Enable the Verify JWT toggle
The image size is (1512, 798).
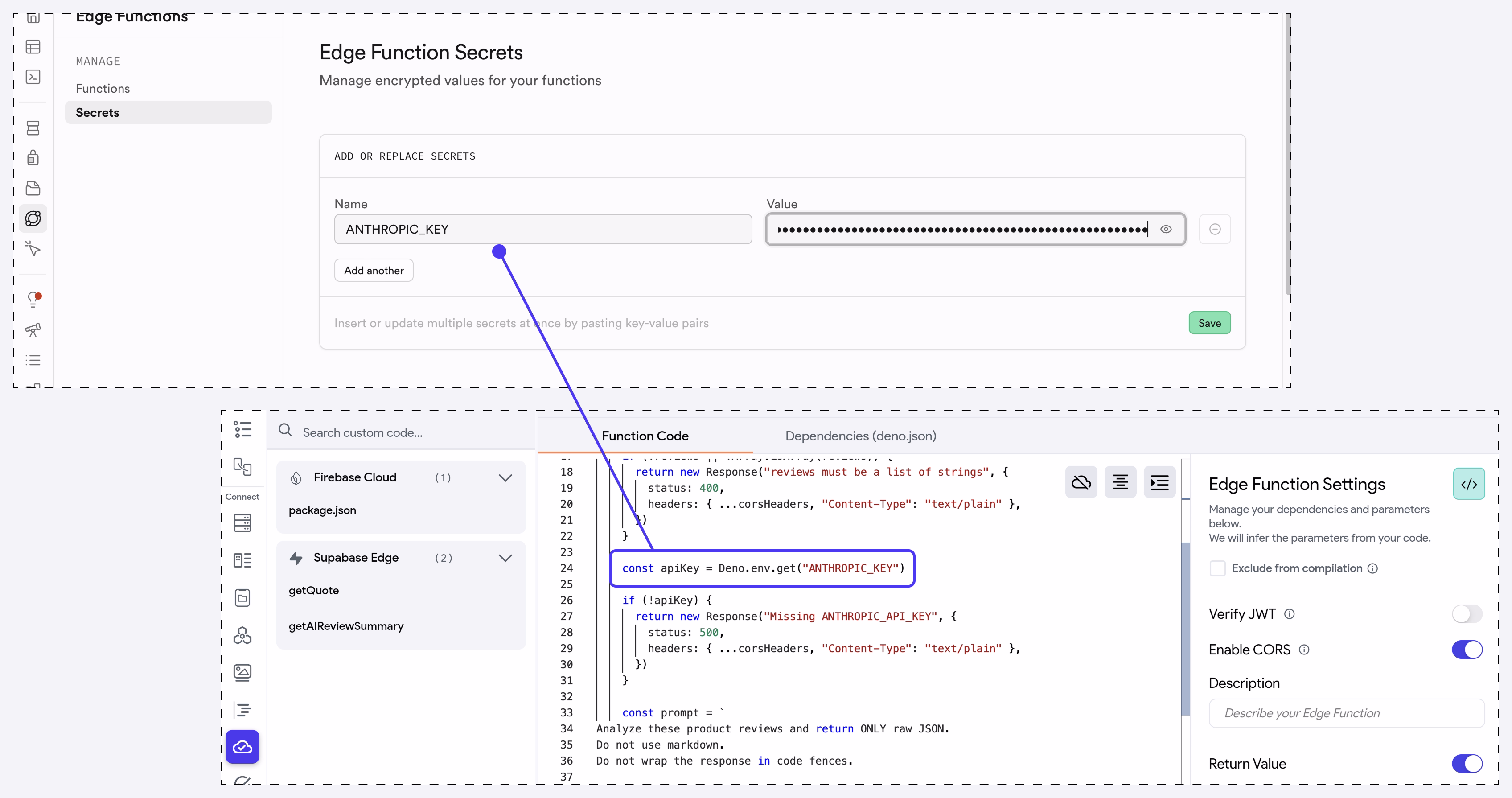1467,614
